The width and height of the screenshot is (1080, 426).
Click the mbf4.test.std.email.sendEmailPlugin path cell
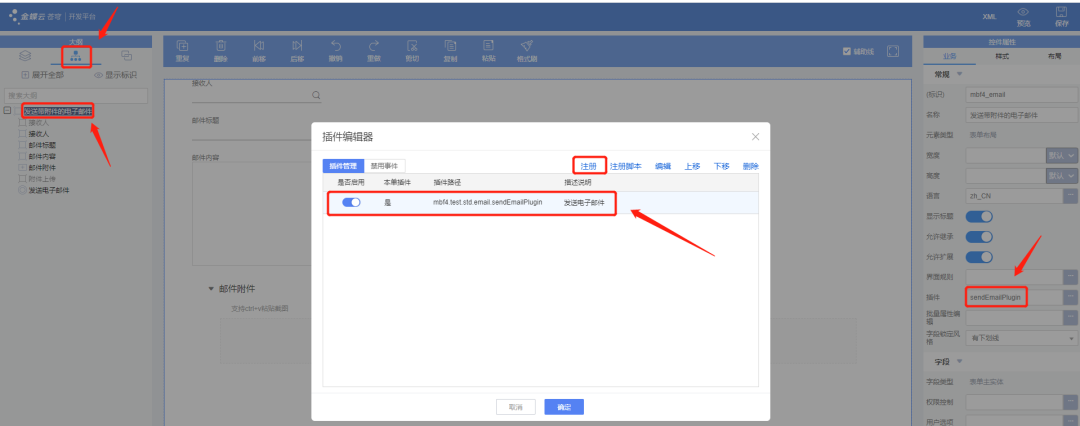(488, 203)
